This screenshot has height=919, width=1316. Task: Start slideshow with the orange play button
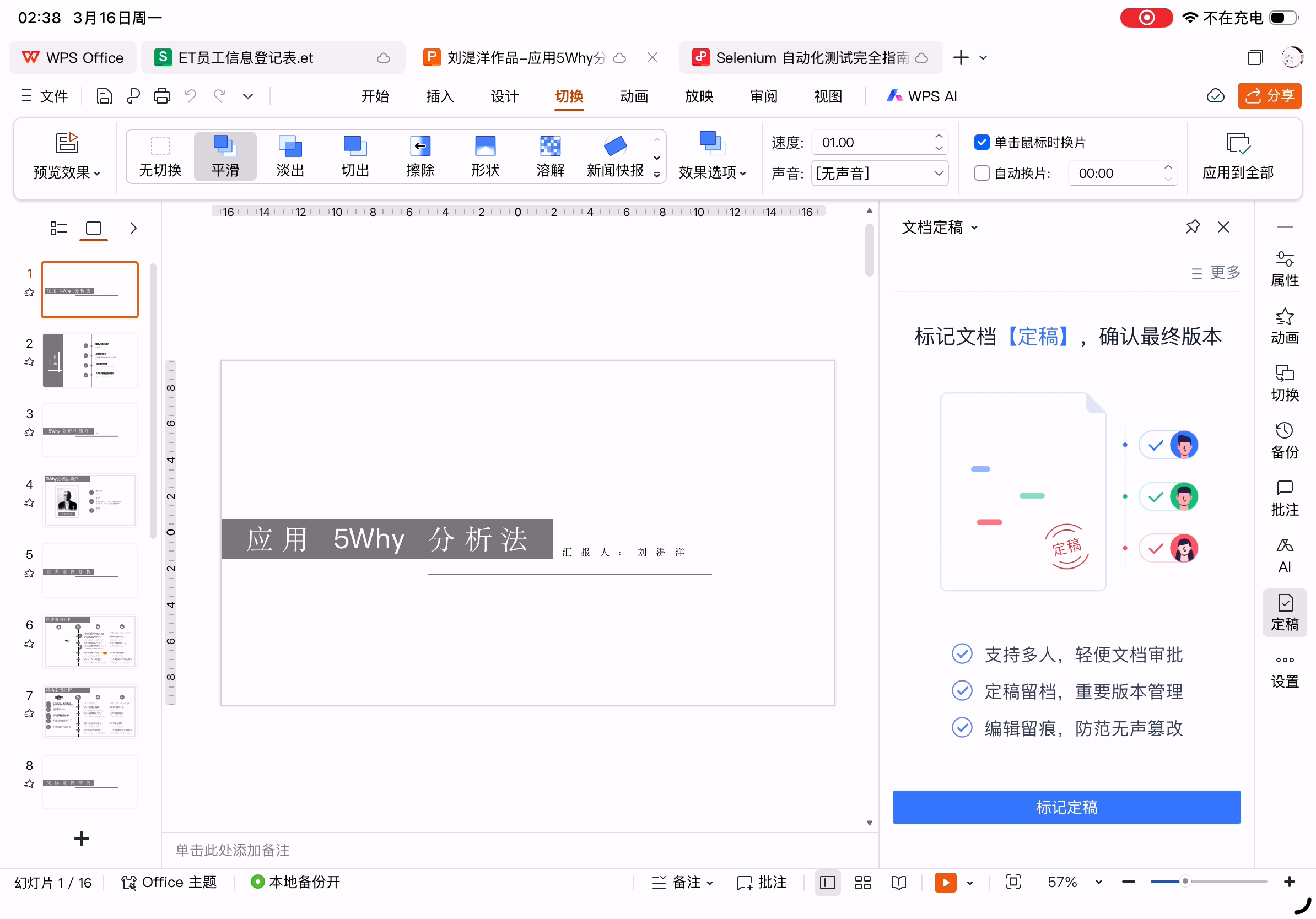click(945, 882)
